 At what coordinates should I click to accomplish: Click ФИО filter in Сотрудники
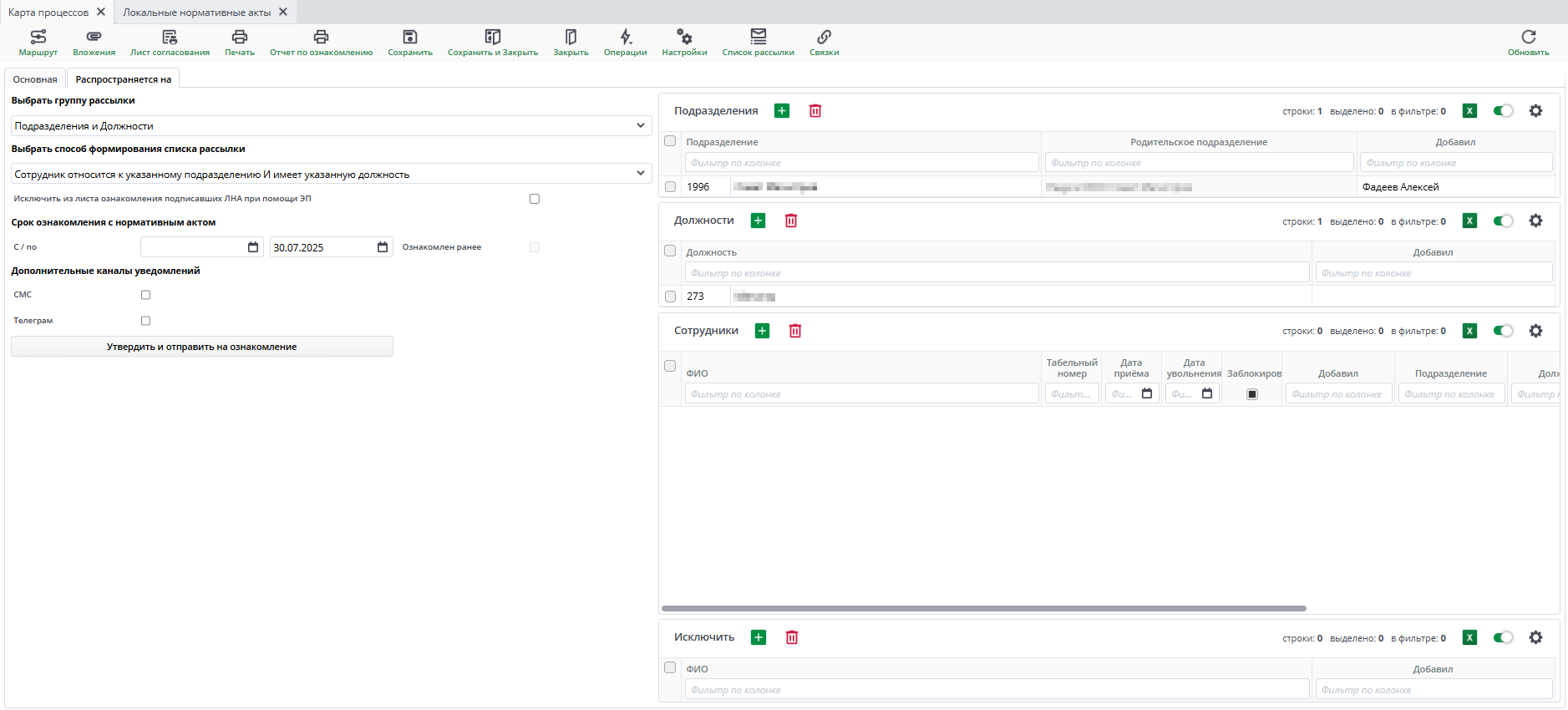tap(861, 394)
